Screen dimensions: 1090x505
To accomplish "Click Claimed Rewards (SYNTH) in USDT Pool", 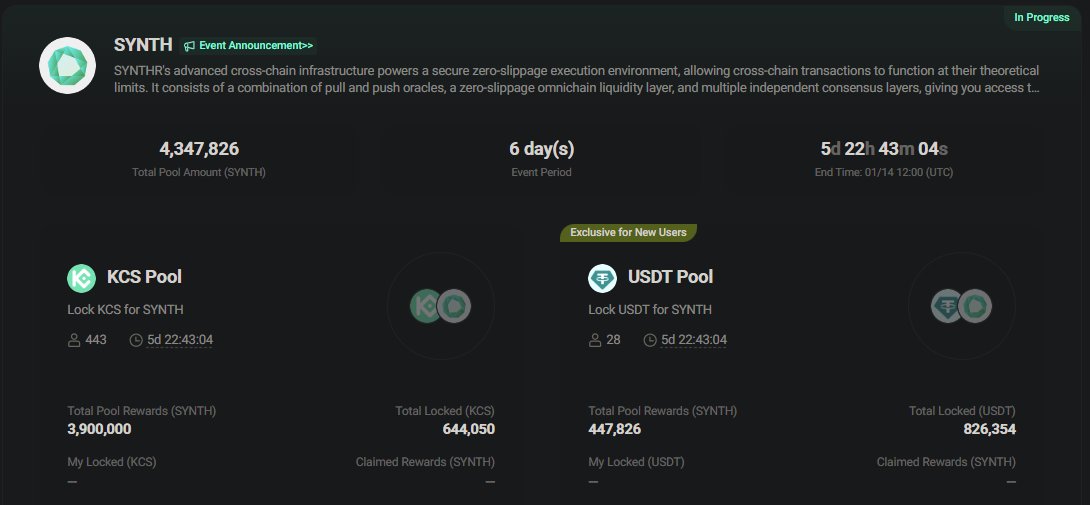I will click(x=946, y=462).
